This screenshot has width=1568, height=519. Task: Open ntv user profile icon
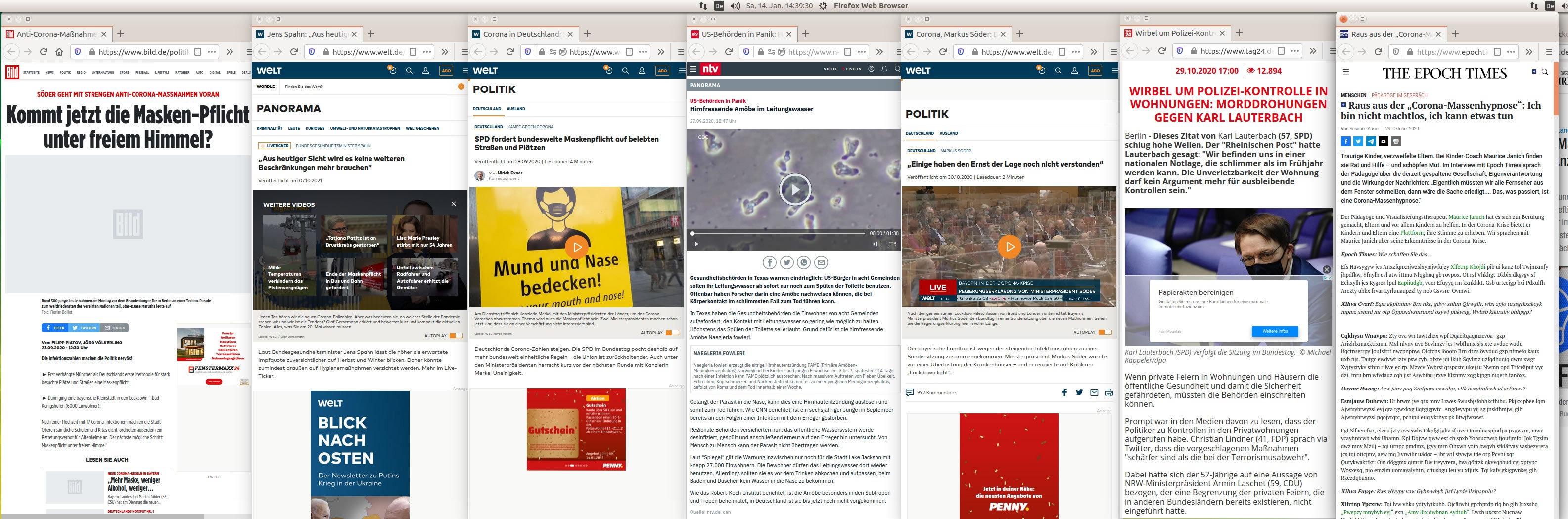point(871,69)
